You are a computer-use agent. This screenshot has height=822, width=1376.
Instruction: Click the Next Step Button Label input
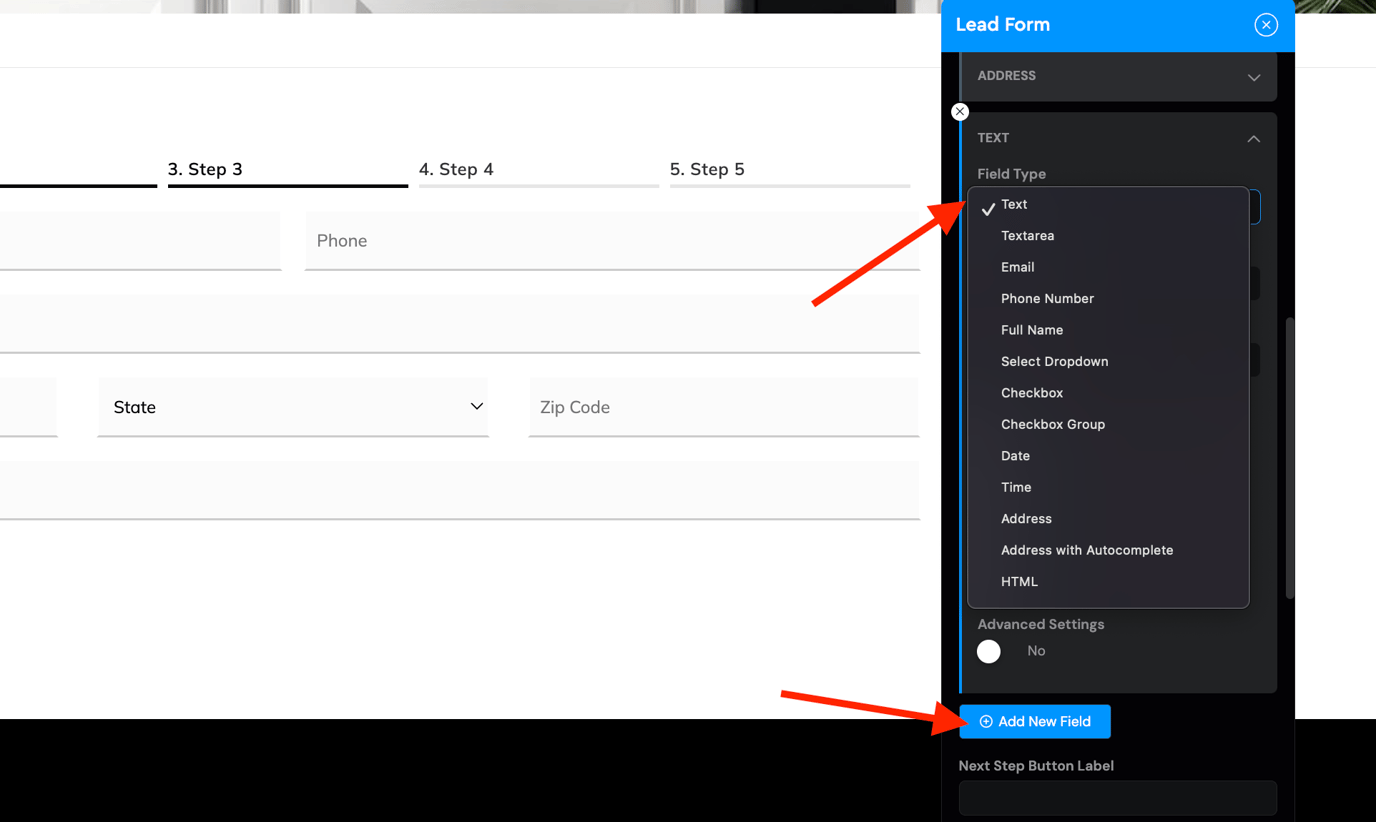(x=1117, y=798)
